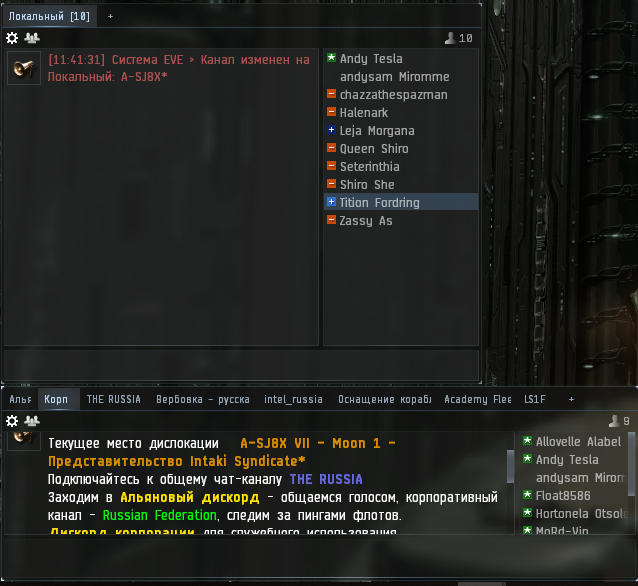Click green star icon beside Allovelle Alabel
The image size is (638, 586).
[x=527, y=441]
